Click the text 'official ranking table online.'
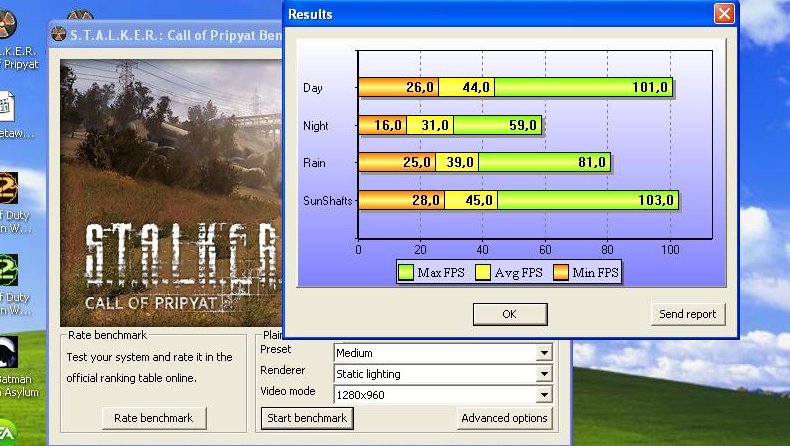This screenshot has height=446, width=790. point(131,378)
